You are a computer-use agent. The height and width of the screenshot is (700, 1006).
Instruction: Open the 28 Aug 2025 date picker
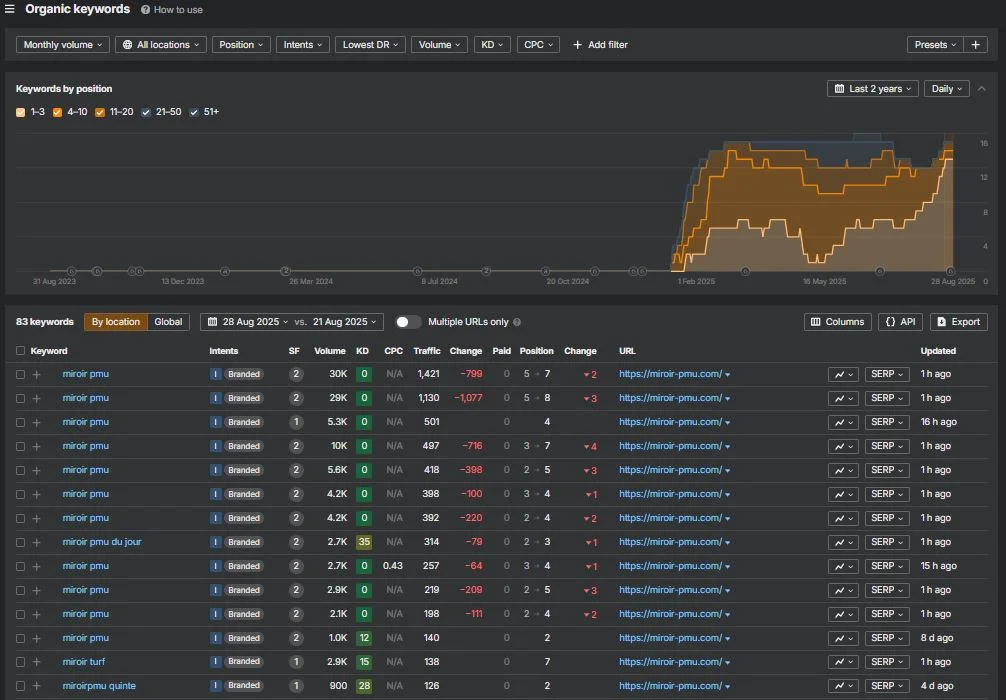click(x=248, y=322)
